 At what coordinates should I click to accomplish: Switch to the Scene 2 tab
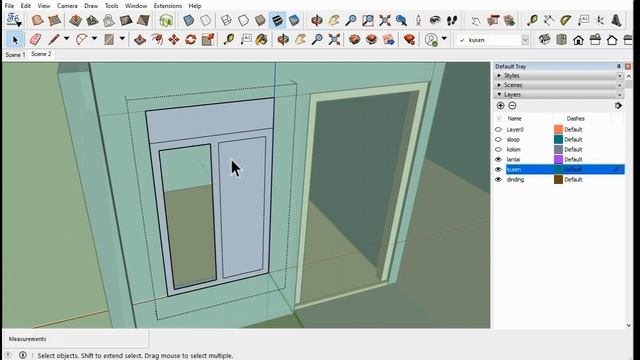[x=41, y=54]
